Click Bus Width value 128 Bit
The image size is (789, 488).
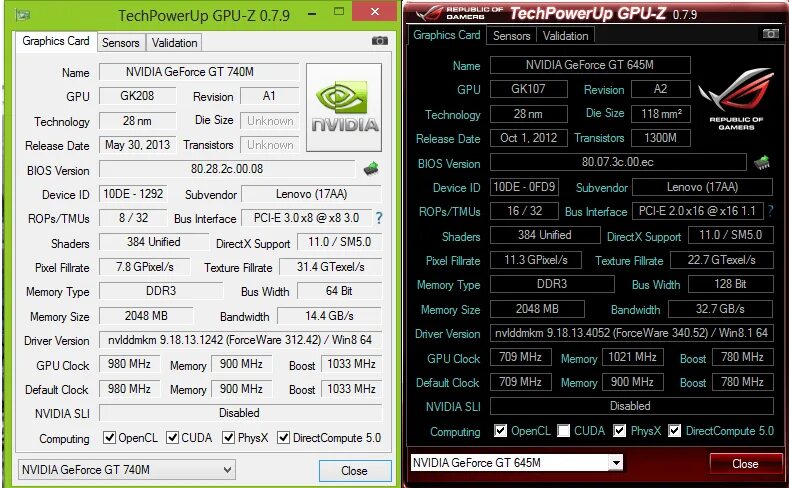tap(731, 284)
